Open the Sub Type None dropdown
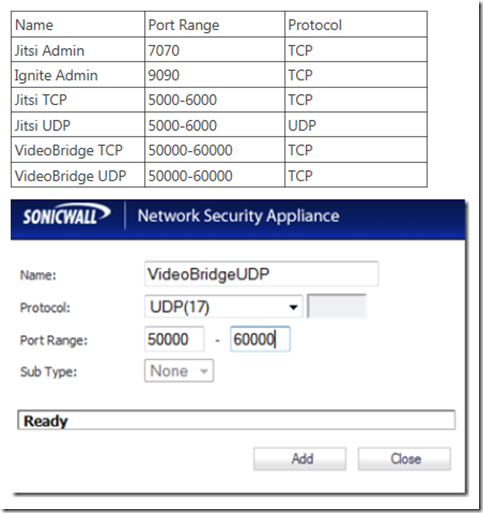The image size is (483, 513). pyautogui.click(x=179, y=371)
